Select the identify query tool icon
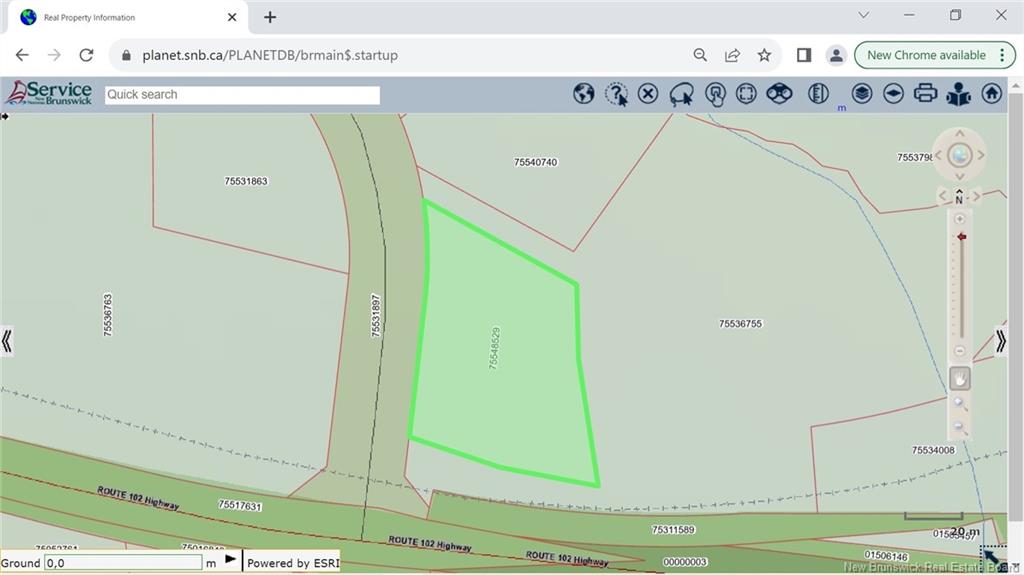The width and height of the screenshot is (1024, 575). (x=616, y=94)
